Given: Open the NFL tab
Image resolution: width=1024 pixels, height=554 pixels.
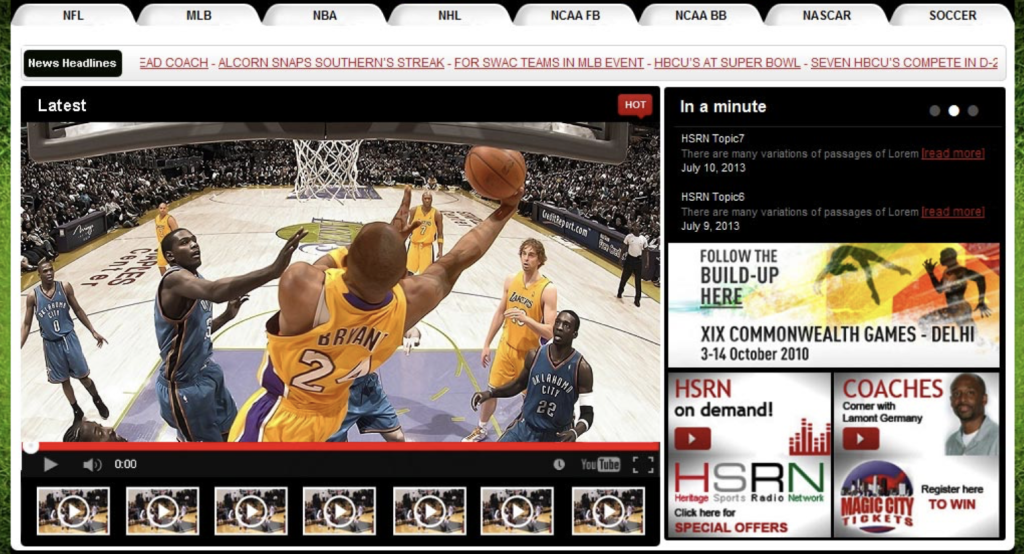Looking at the screenshot, I should click(x=73, y=15).
